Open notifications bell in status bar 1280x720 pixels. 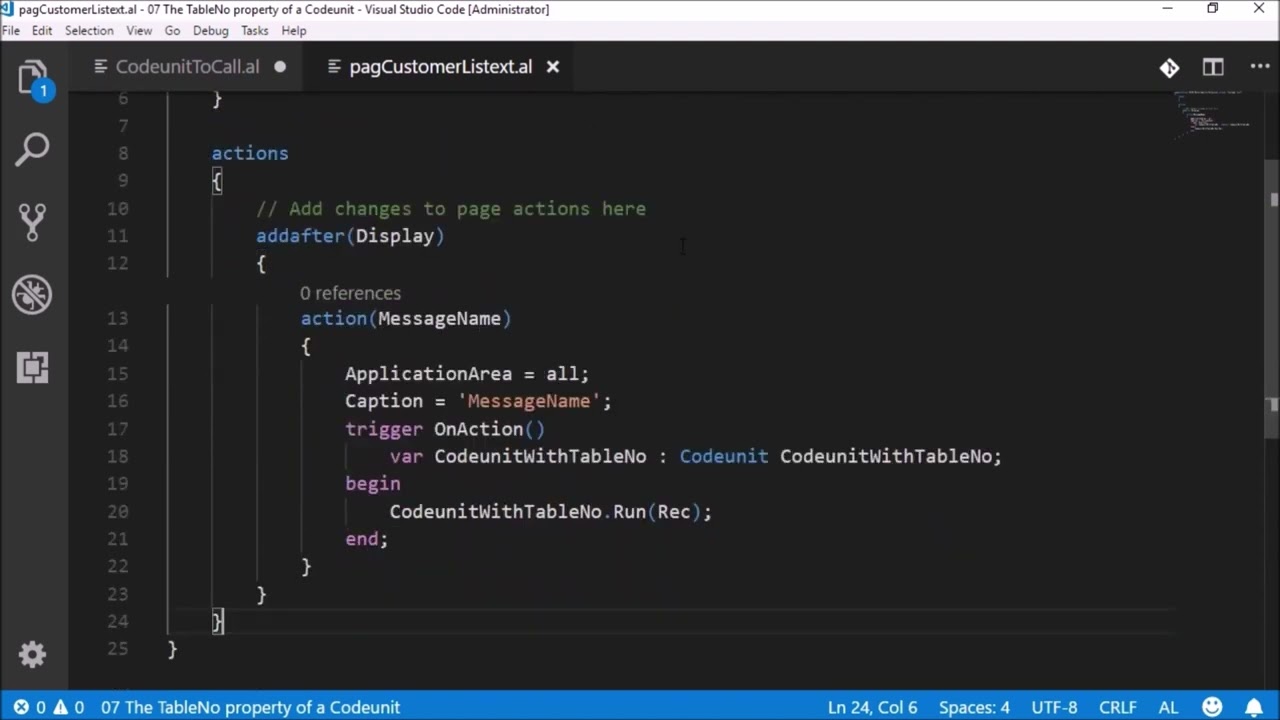(x=1253, y=707)
